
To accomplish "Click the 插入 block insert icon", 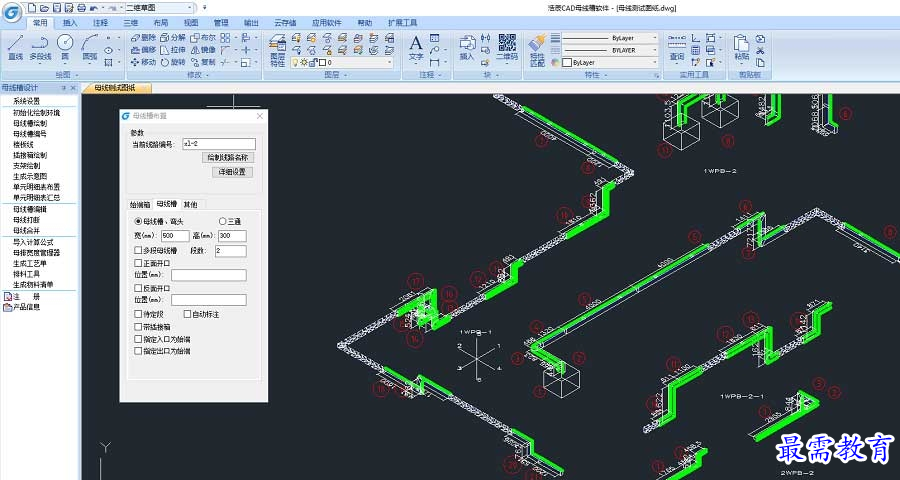I will click(467, 48).
